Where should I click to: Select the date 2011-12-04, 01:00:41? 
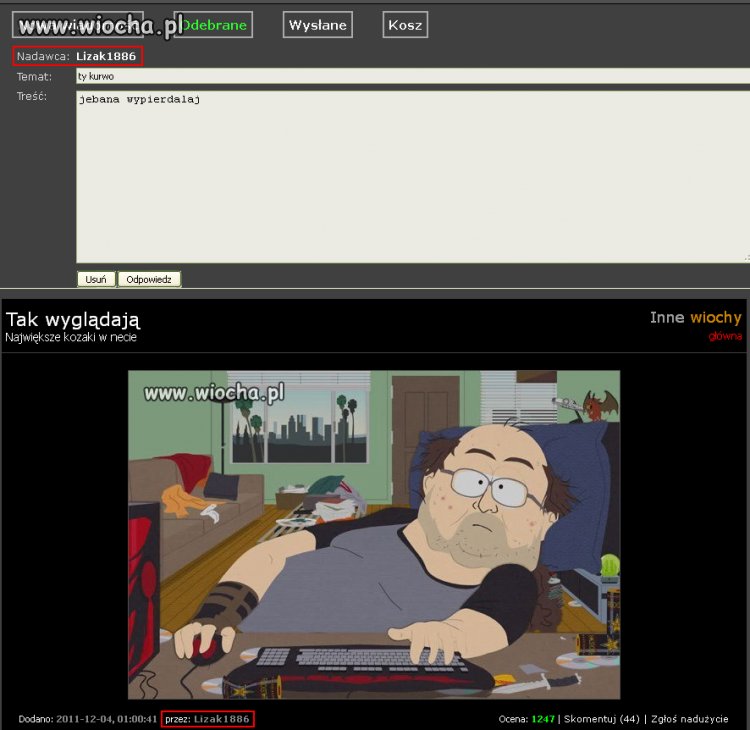[107, 719]
